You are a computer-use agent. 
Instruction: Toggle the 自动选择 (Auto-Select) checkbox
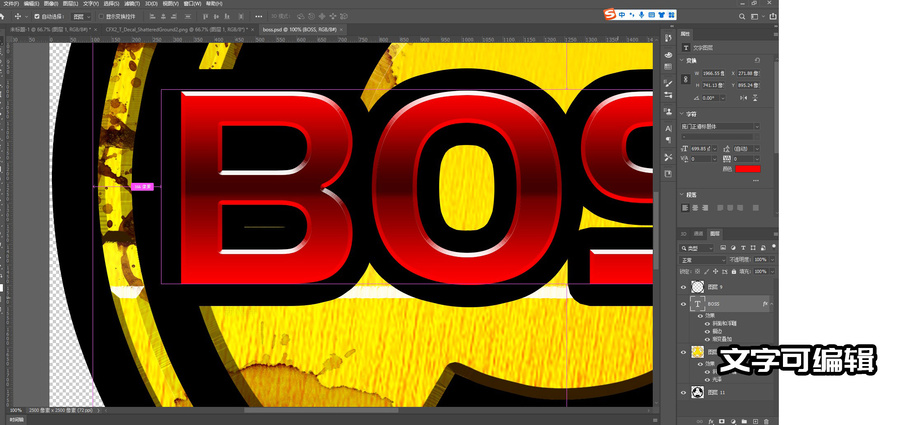[x=37, y=17]
